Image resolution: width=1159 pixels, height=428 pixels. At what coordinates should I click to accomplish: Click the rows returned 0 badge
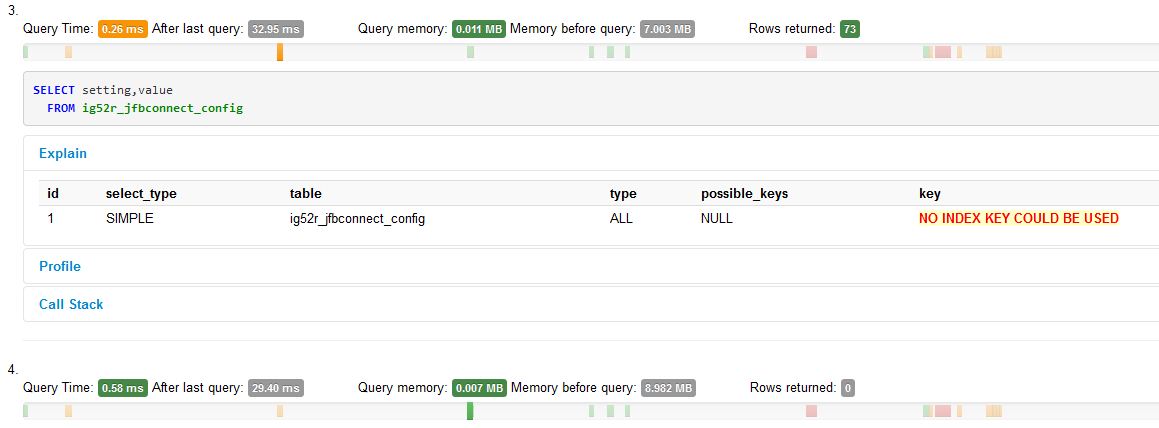pos(848,387)
